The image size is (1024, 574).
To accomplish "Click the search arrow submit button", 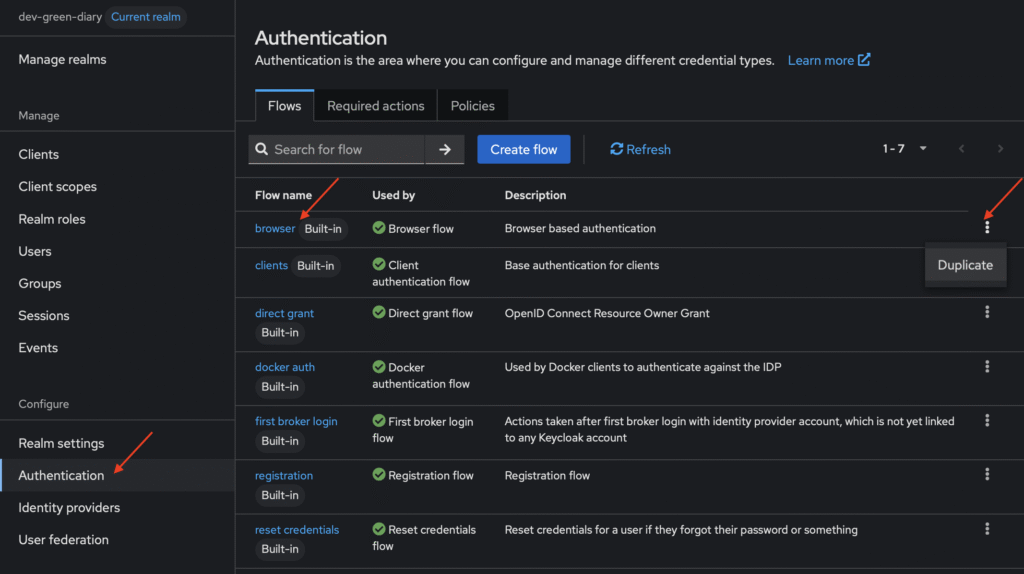I will [x=445, y=149].
